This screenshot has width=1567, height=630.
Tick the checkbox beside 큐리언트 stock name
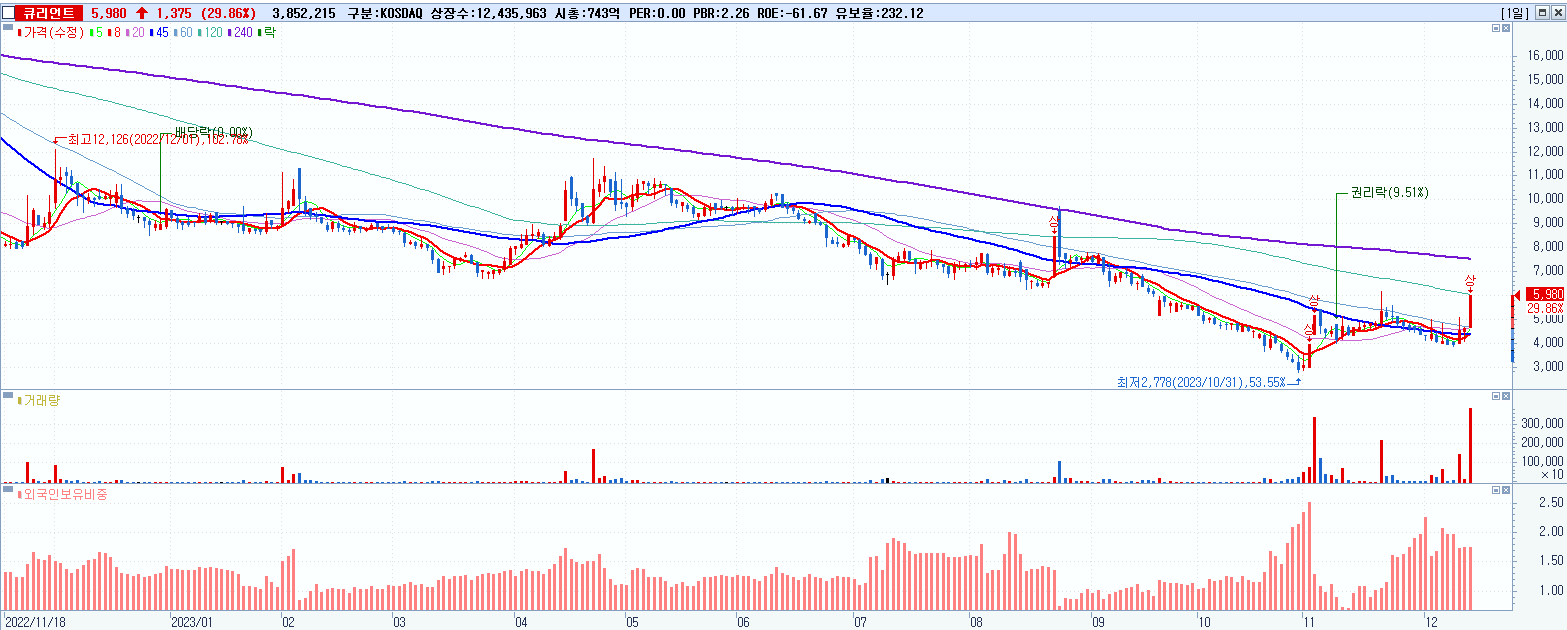[x=8, y=13]
